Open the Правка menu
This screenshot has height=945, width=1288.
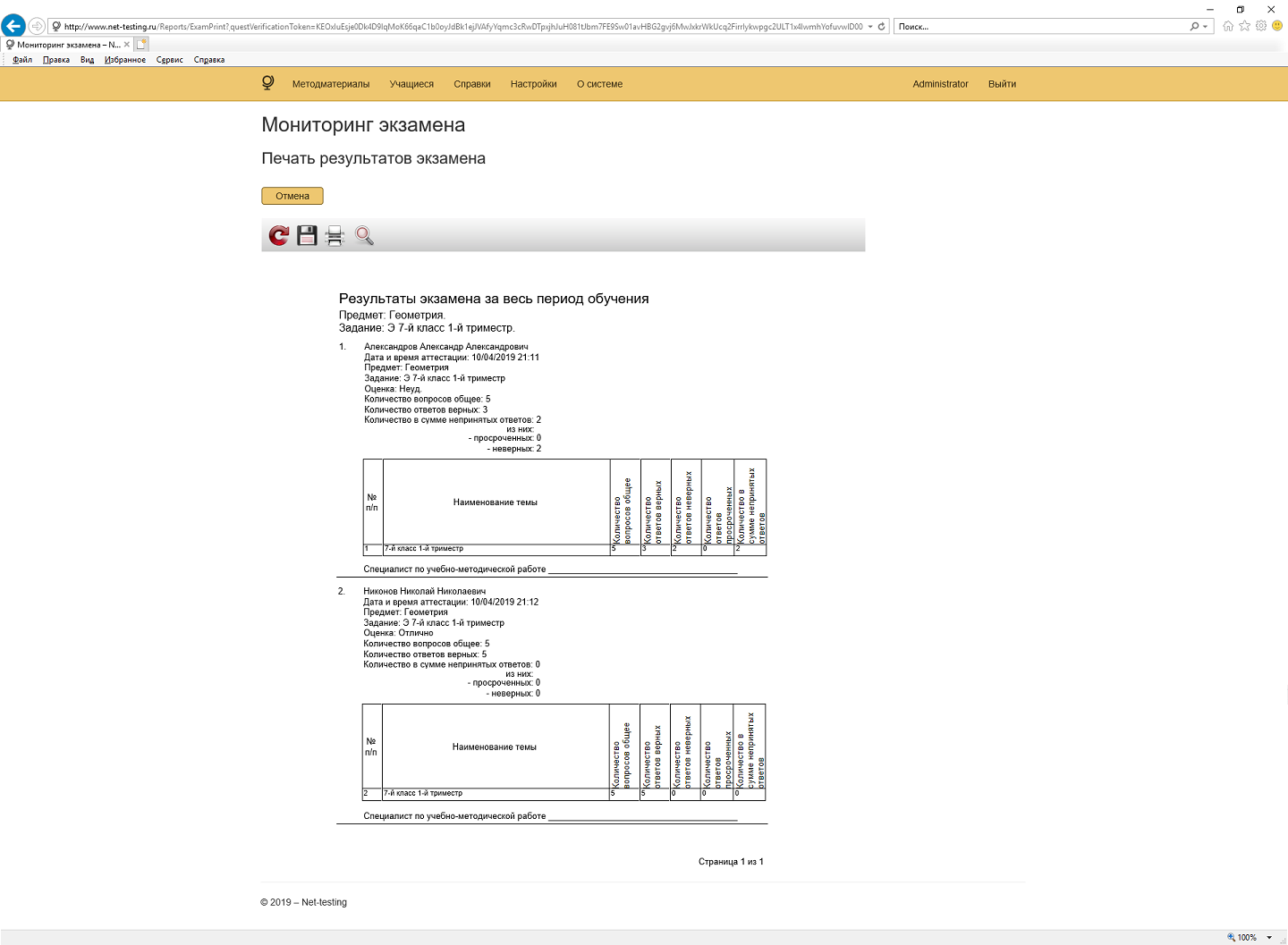pyautogui.click(x=56, y=60)
